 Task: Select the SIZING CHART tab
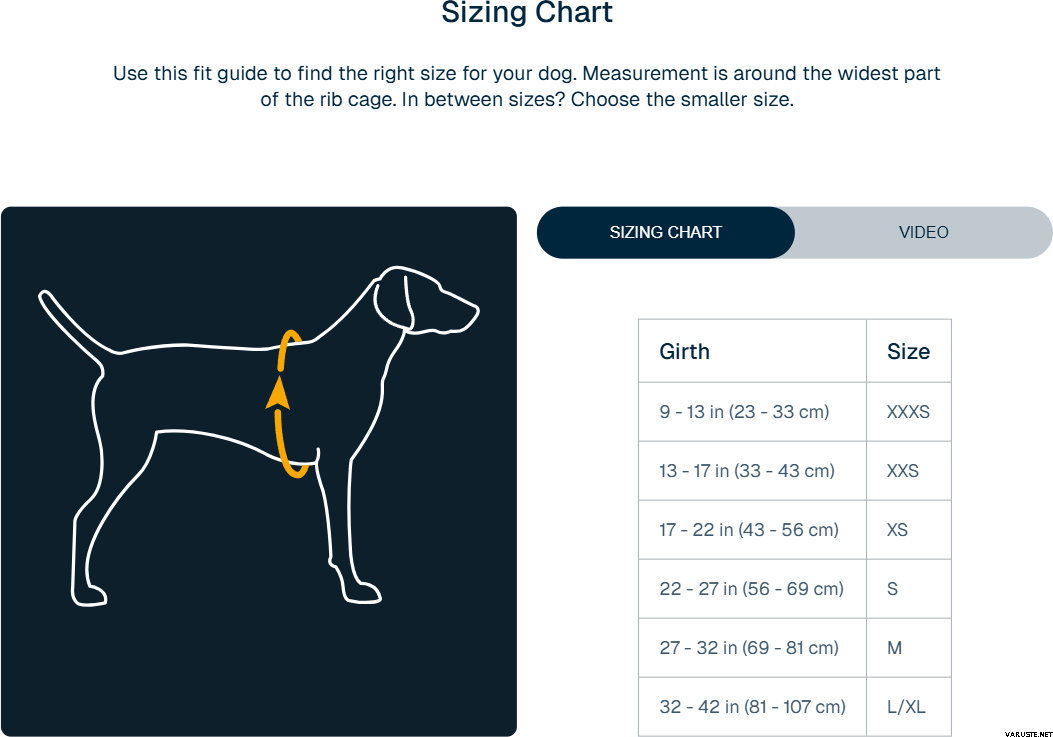[665, 232]
